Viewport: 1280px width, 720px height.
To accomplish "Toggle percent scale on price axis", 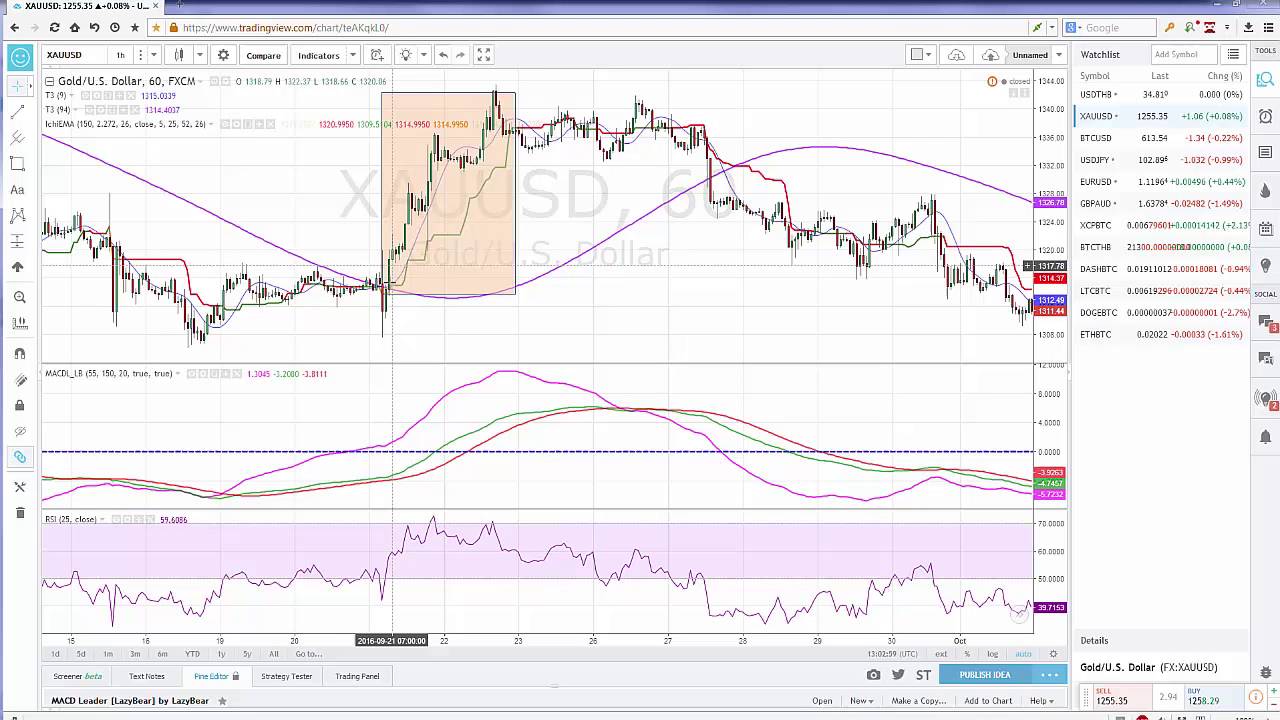I will click(966, 654).
